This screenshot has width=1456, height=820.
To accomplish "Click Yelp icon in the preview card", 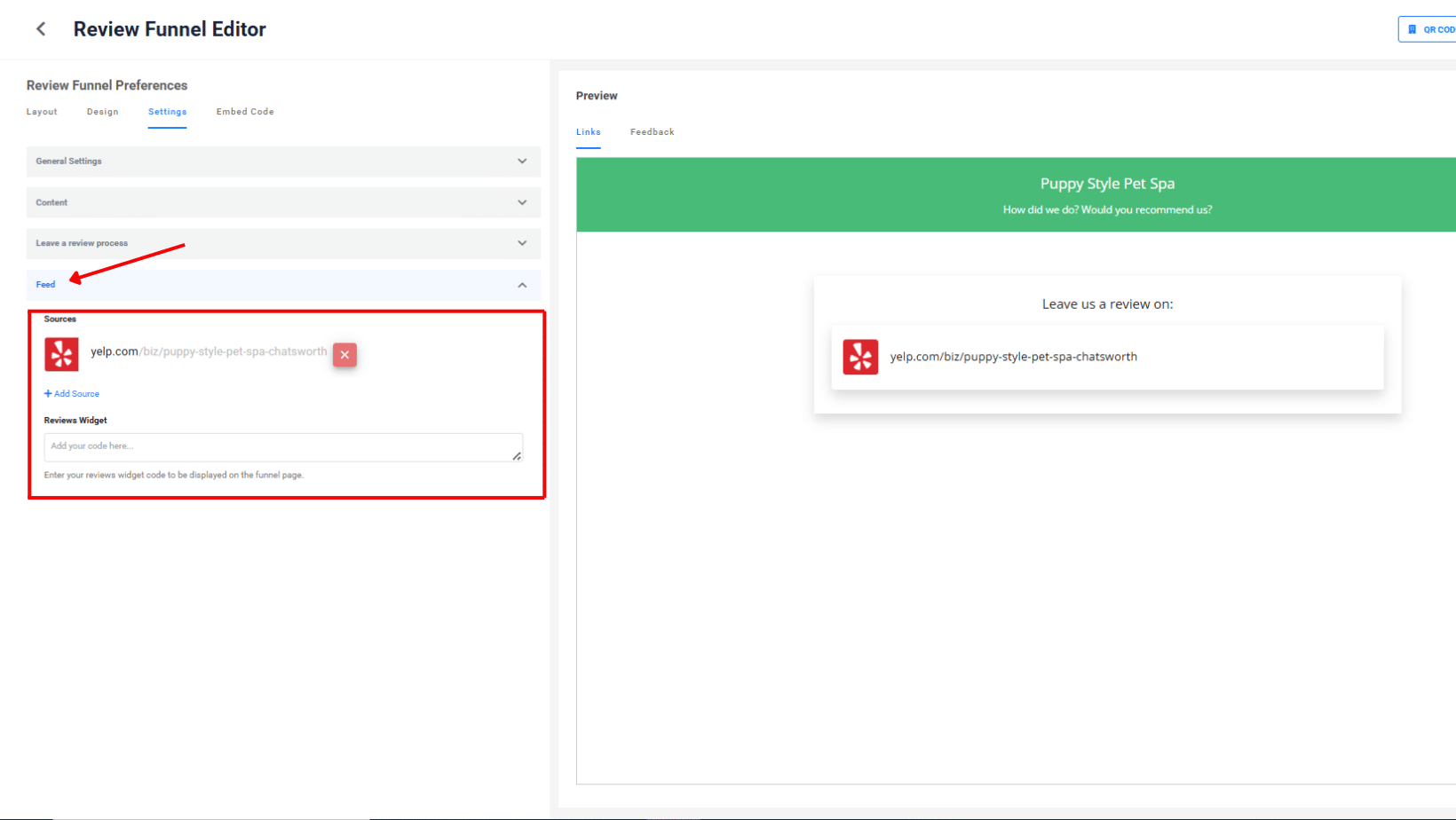I will tap(860, 357).
